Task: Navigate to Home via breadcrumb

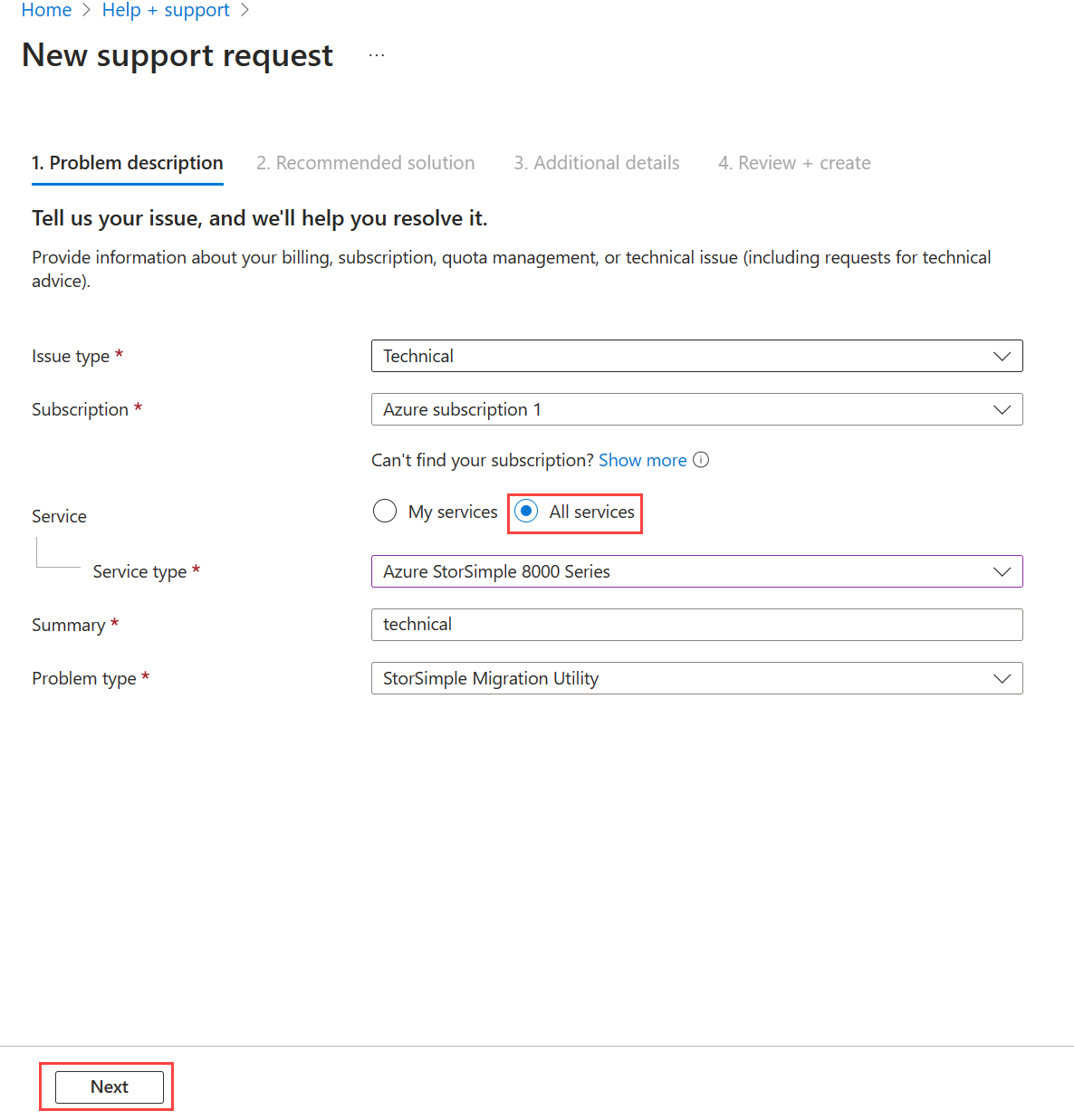Action: pyautogui.click(x=46, y=10)
